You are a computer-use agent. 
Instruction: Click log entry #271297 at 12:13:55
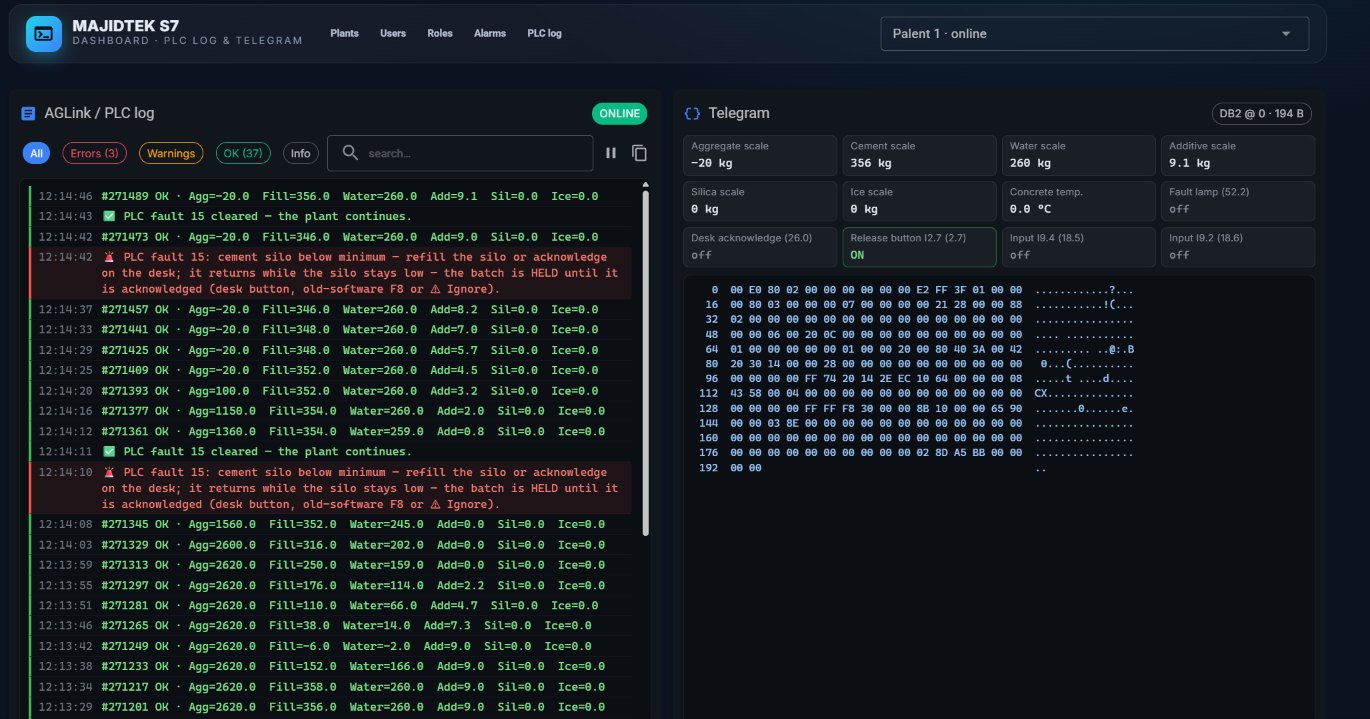pyautogui.click(x=330, y=585)
